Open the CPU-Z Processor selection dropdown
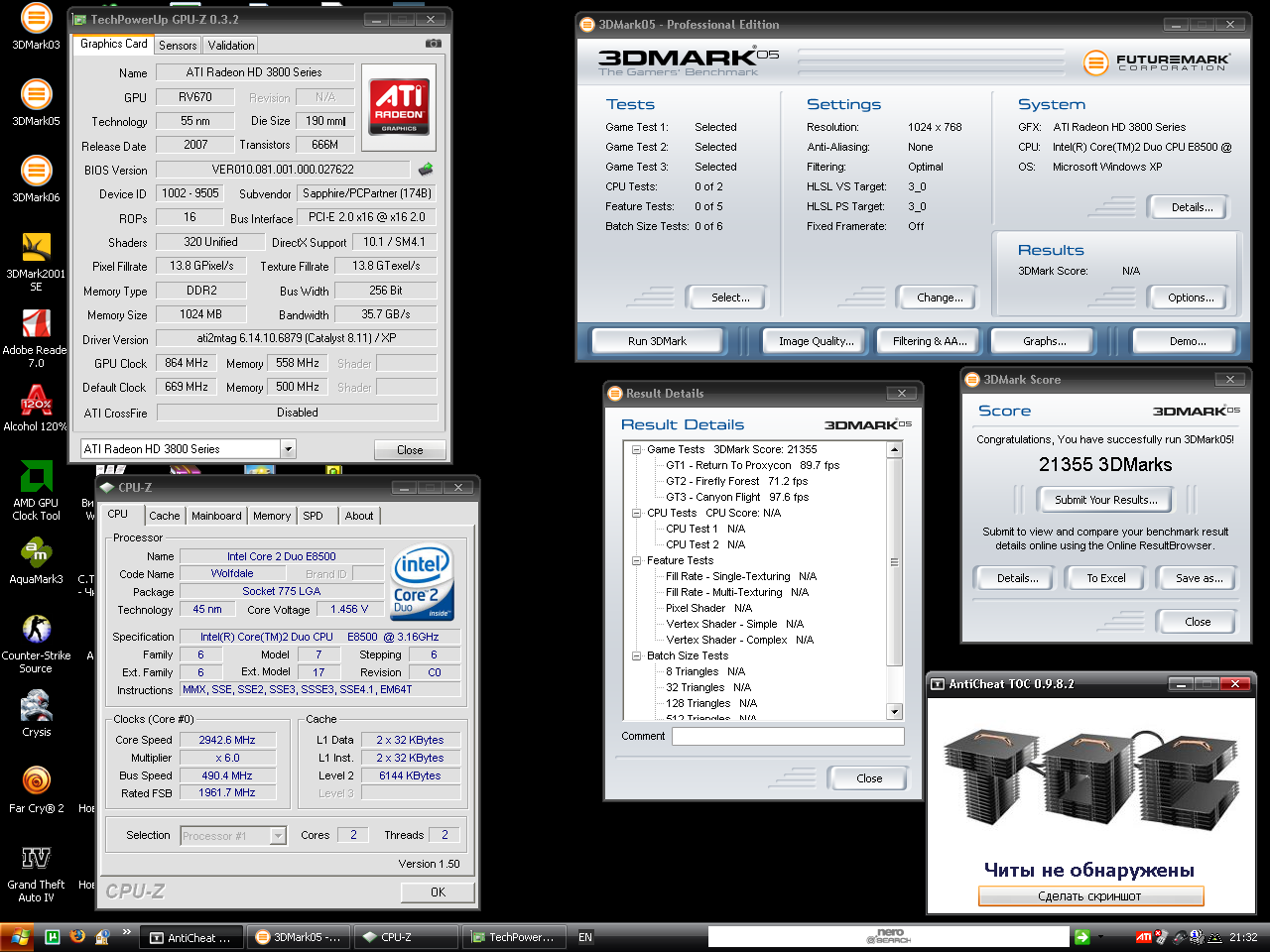The height and width of the screenshot is (952, 1270). tap(278, 836)
